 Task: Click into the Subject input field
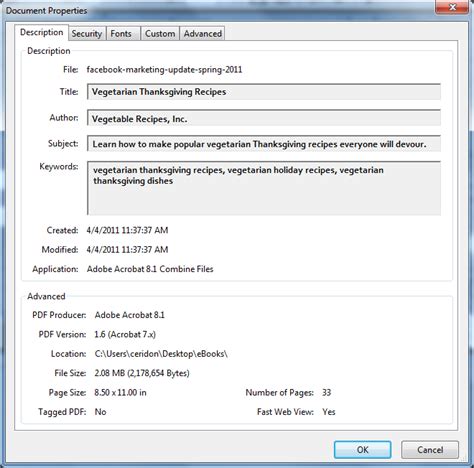coord(264,144)
